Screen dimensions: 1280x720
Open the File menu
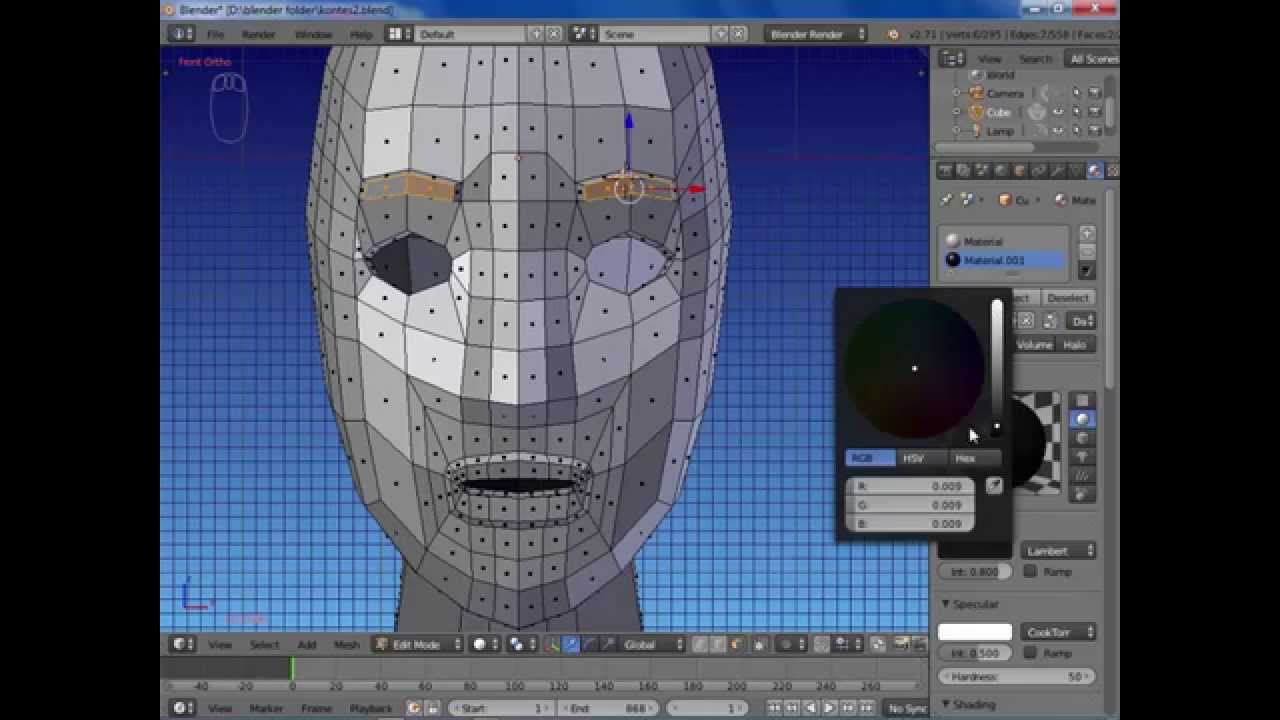pyautogui.click(x=215, y=34)
